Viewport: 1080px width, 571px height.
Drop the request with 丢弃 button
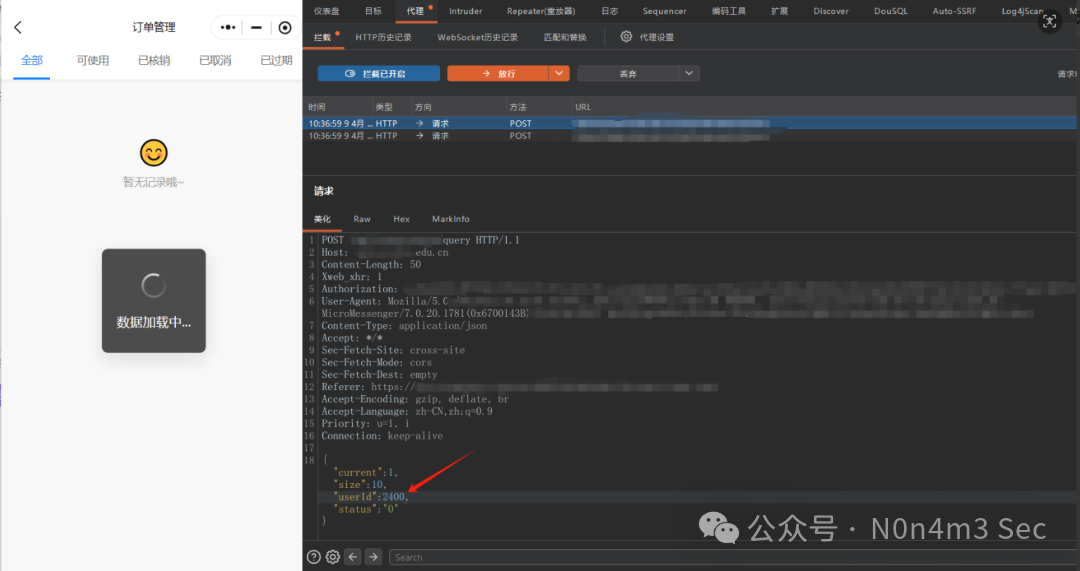click(x=627, y=73)
